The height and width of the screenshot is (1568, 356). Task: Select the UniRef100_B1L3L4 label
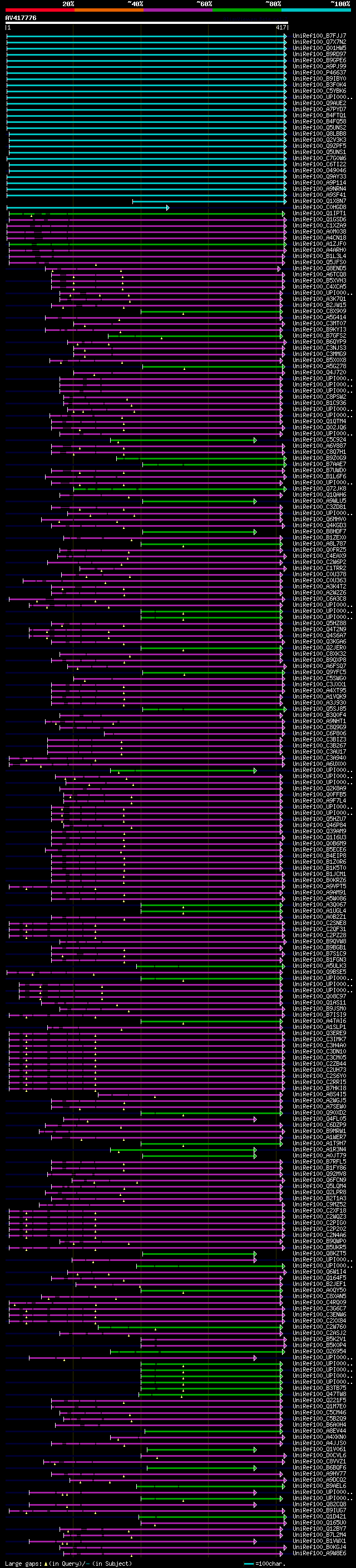[x=319, y=256]
